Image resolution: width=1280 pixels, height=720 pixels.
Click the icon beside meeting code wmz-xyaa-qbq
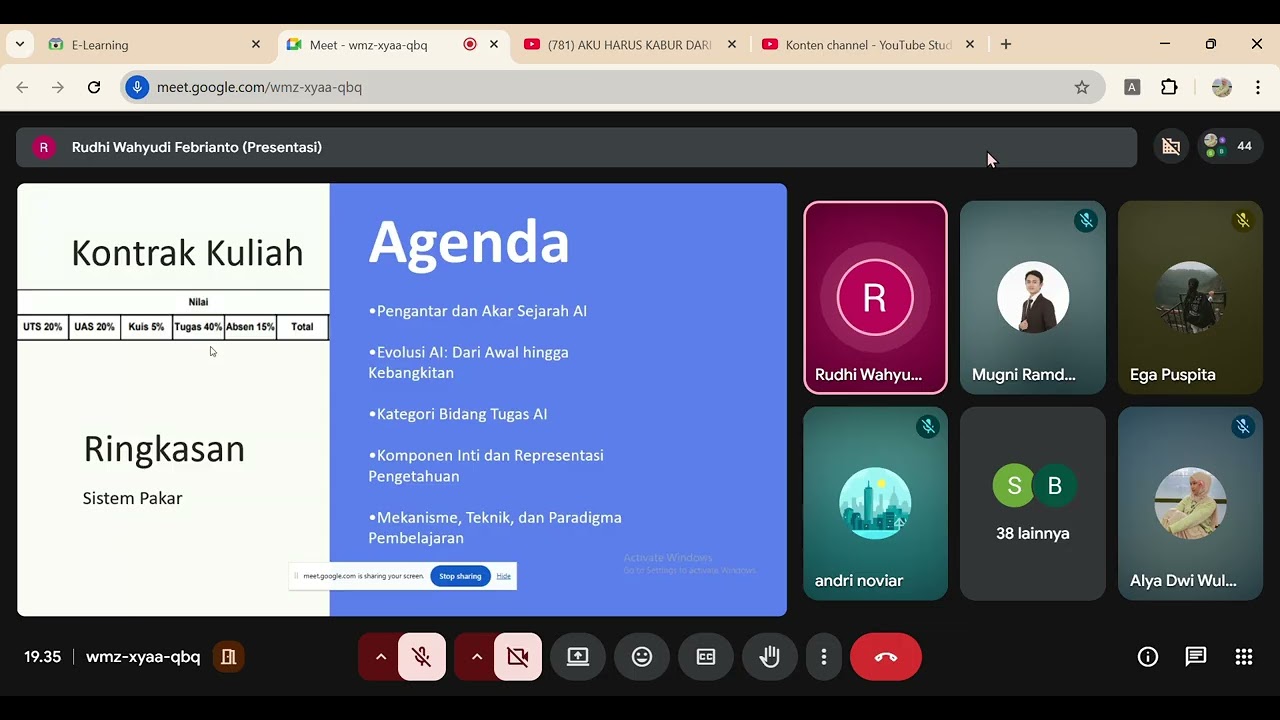click(x=229, y=657)
